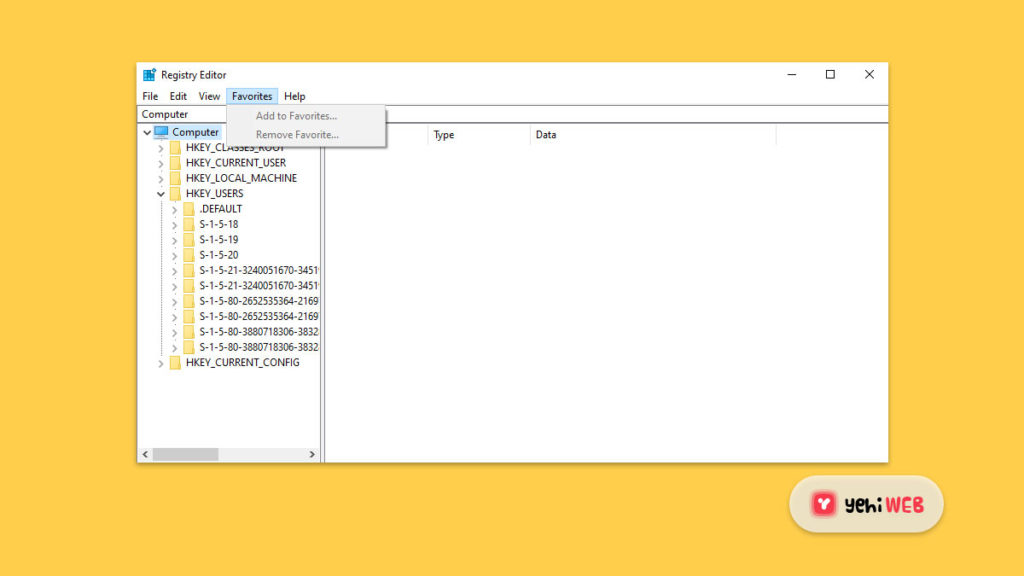Collapse the HKEY_USERS tree branch

(x=161, y=194)
